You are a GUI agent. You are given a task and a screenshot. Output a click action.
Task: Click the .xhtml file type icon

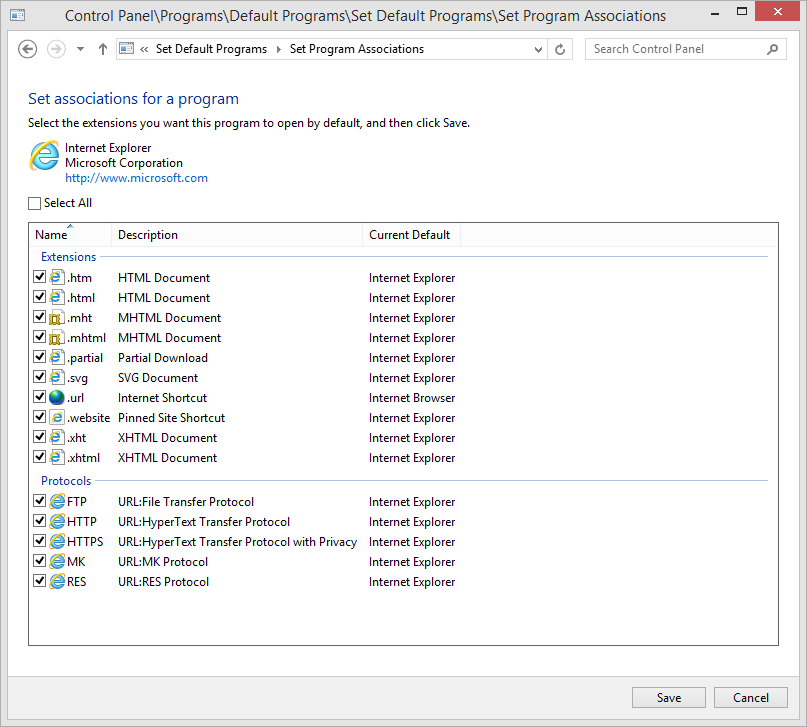coord(57,457)
